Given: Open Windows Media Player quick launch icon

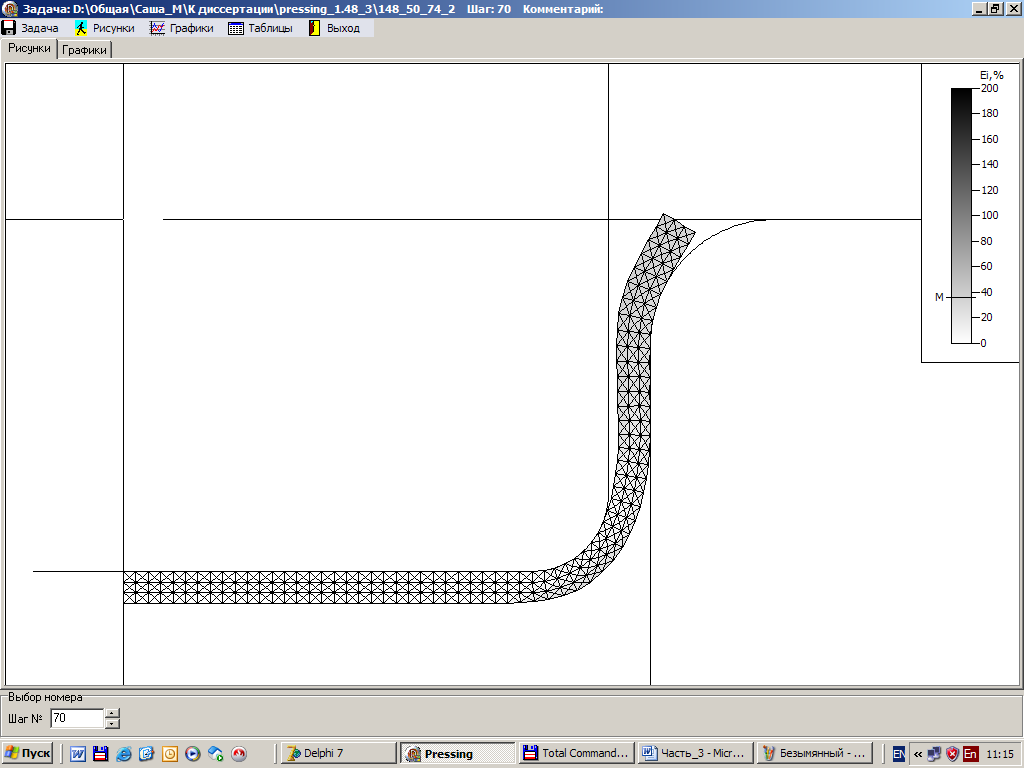Looking at the screenshot, I should pos(193,754).
